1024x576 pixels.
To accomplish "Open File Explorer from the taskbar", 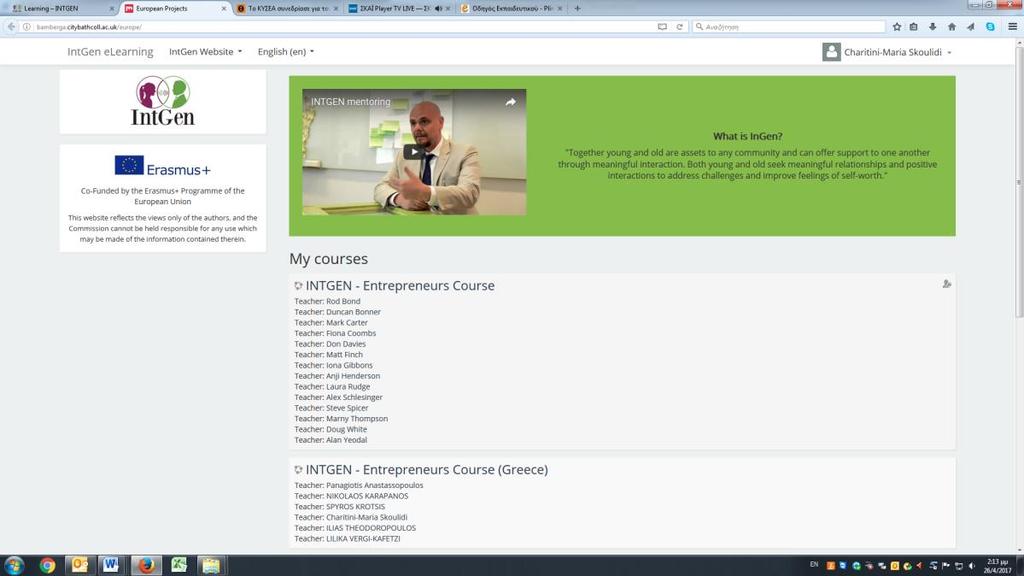I will click(210, 565).
